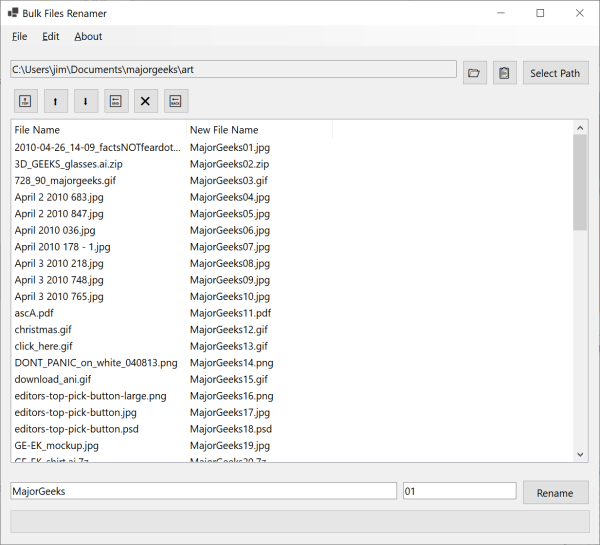Click the move-to-top icon button

(x=26, y=101)
